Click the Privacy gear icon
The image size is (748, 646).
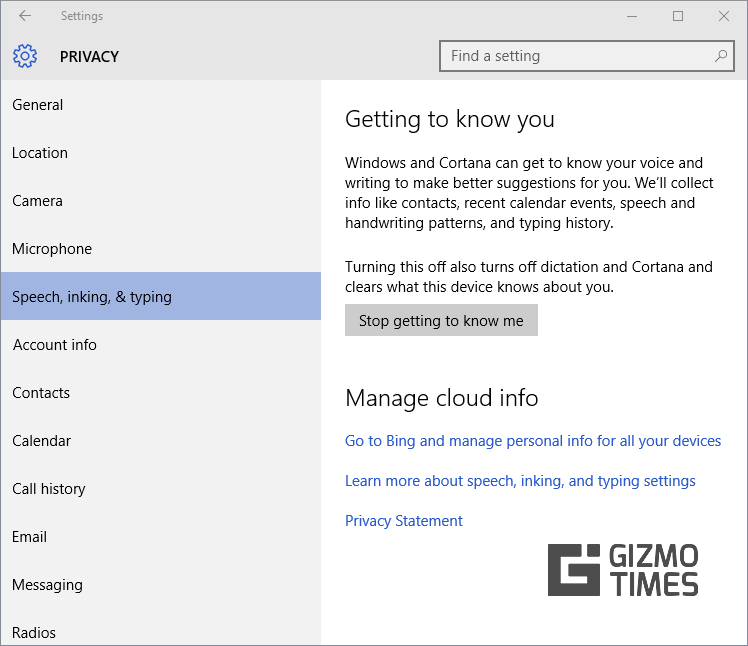click(25, 56)
